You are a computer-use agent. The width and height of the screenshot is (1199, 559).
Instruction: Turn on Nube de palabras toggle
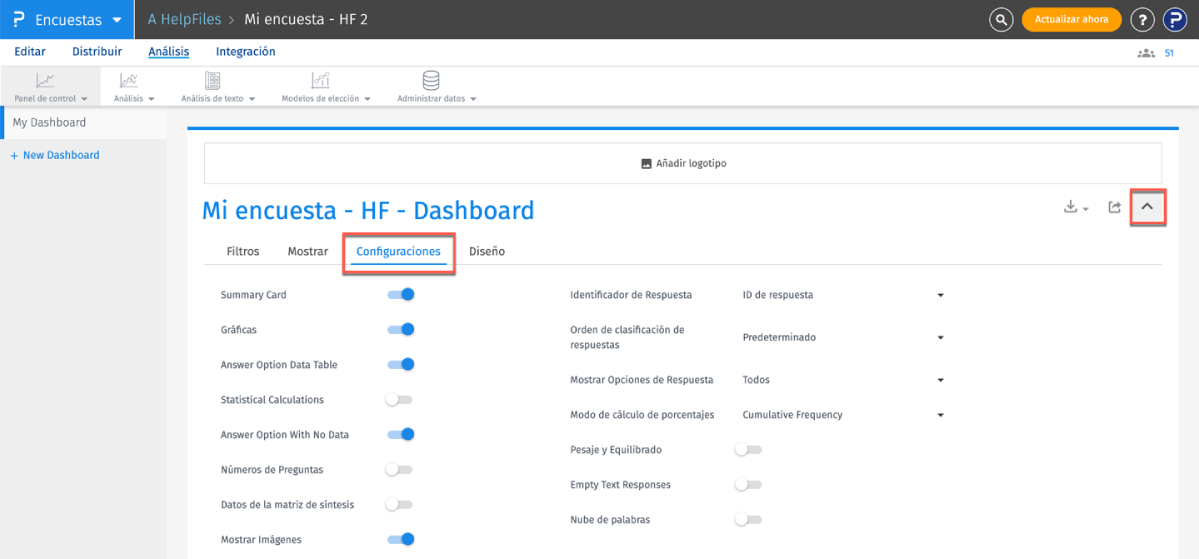point(748,520)
